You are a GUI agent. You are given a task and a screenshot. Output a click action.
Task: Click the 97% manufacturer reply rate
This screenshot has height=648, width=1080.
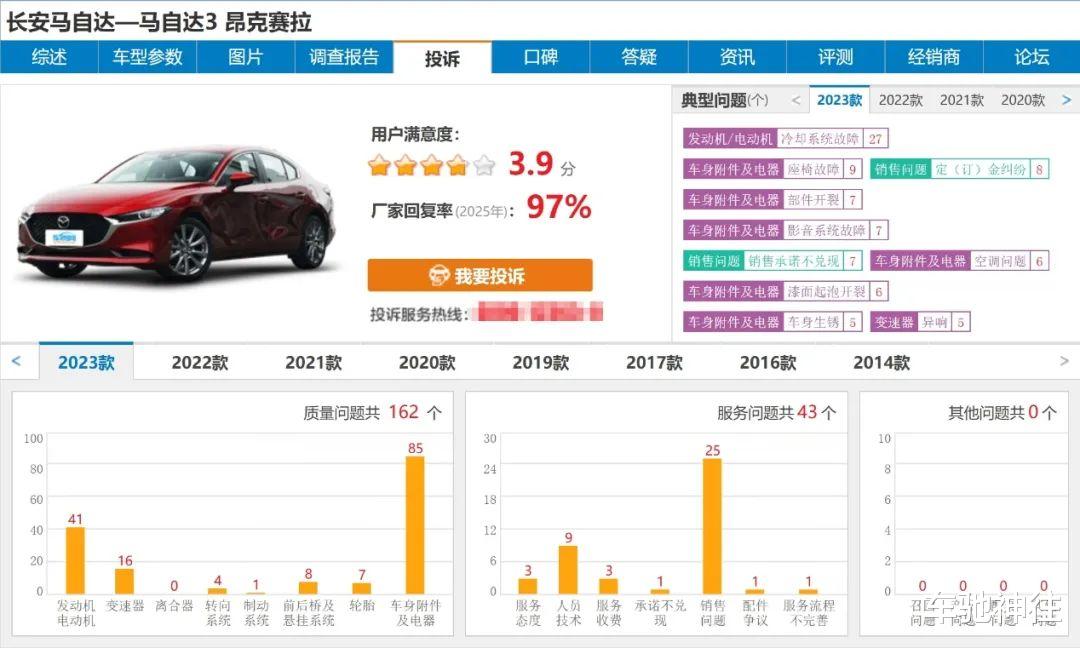559,207
